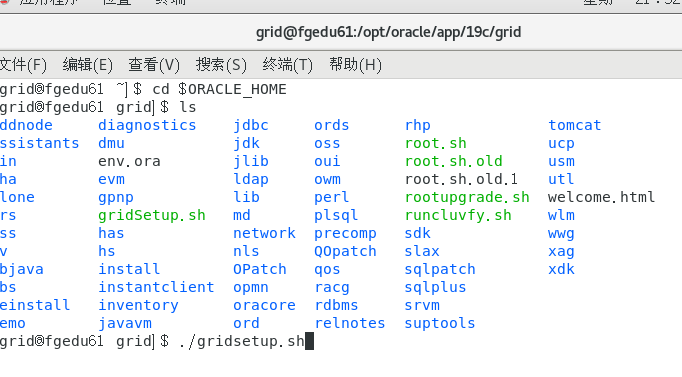The image size is (682, 377).
Task: Click the 'racg' directory entry
Action: [332, 288]
